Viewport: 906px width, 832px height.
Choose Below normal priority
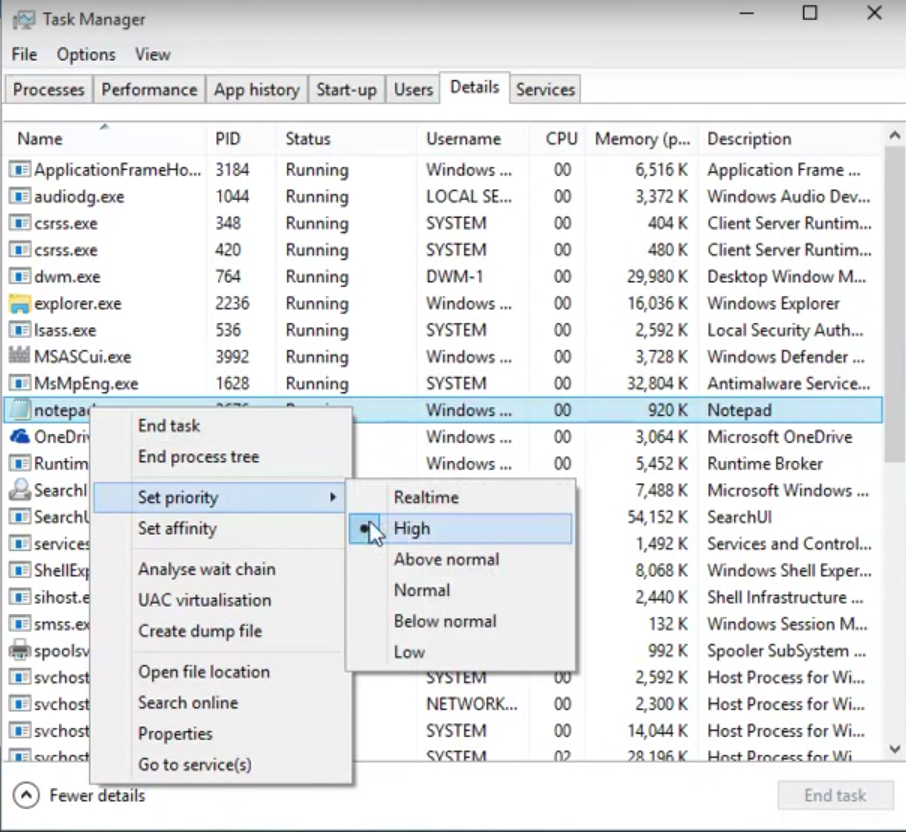tap(461, 621)
